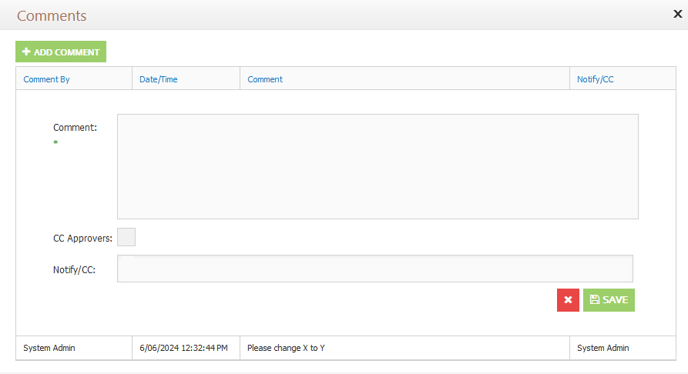Close the Comments dialog with X icon
Viewport: 688px width, 374px height.
coord(677,14)
